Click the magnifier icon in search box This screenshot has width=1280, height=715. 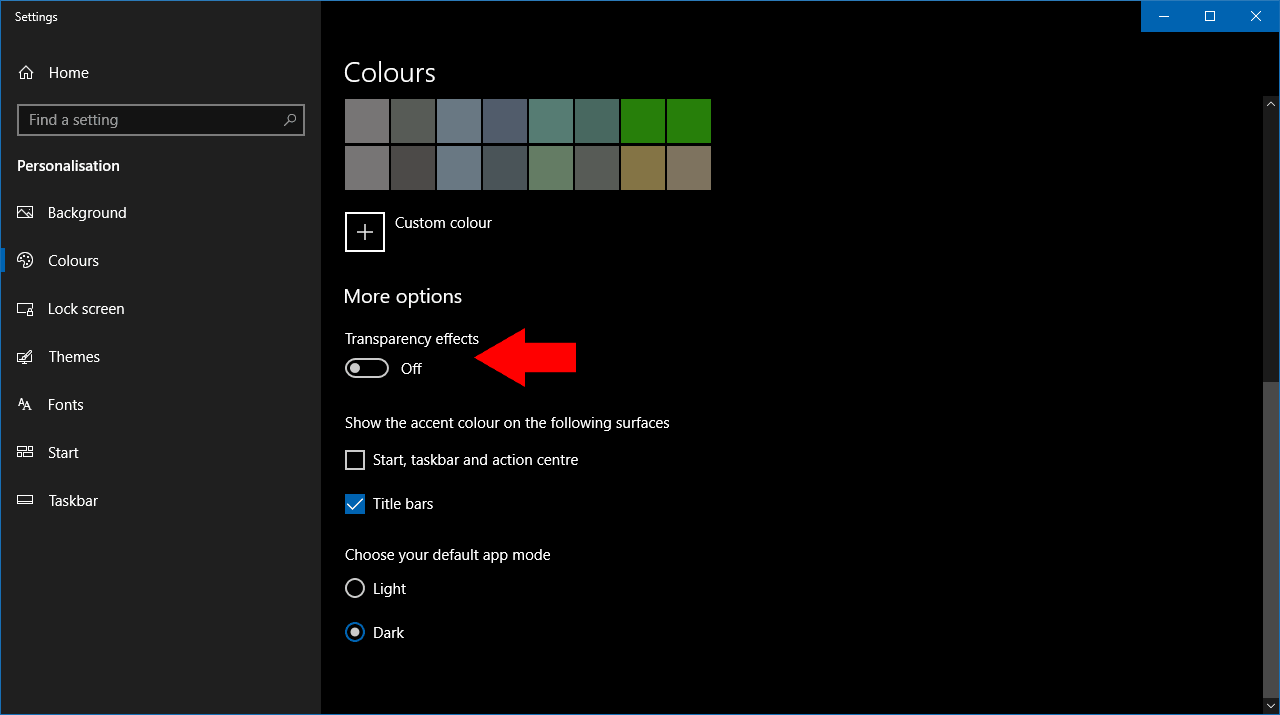[x=290, y=120]
